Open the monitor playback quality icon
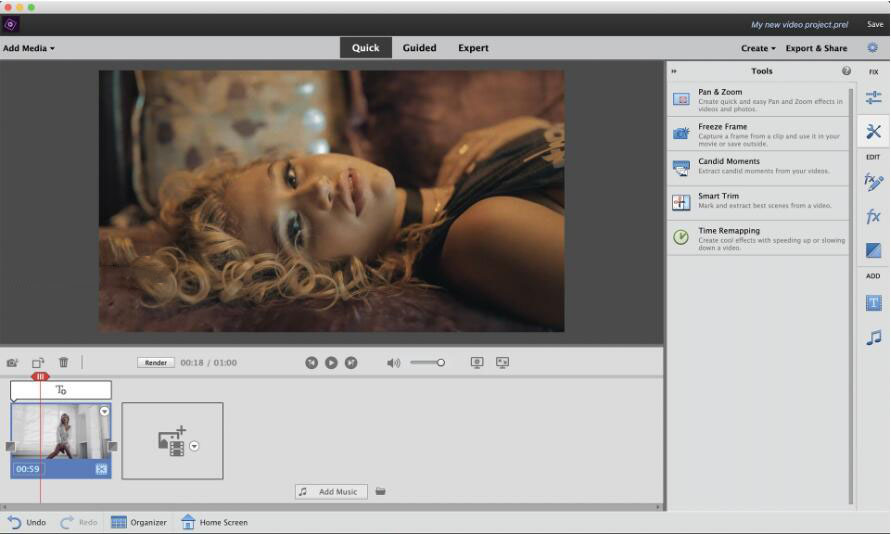This screenshot has width=891, height=534. 477,362
